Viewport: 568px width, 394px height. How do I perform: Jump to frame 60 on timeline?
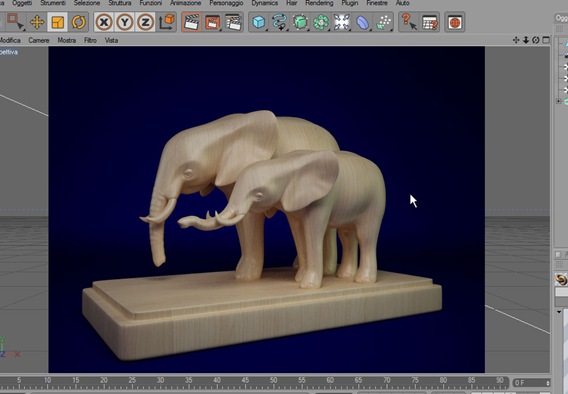330,380
